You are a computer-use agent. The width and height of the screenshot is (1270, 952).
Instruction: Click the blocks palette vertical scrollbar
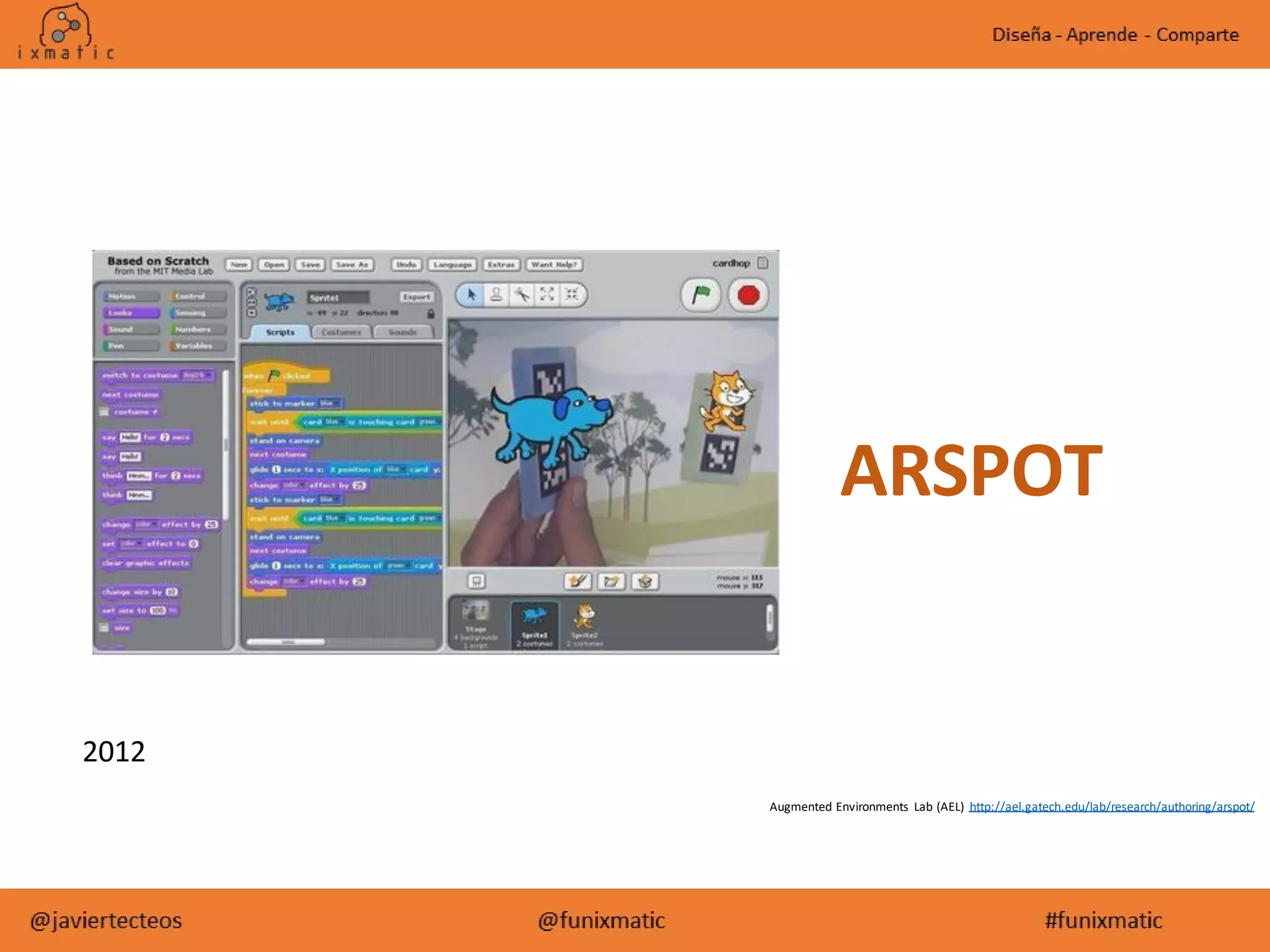point(226,445)
